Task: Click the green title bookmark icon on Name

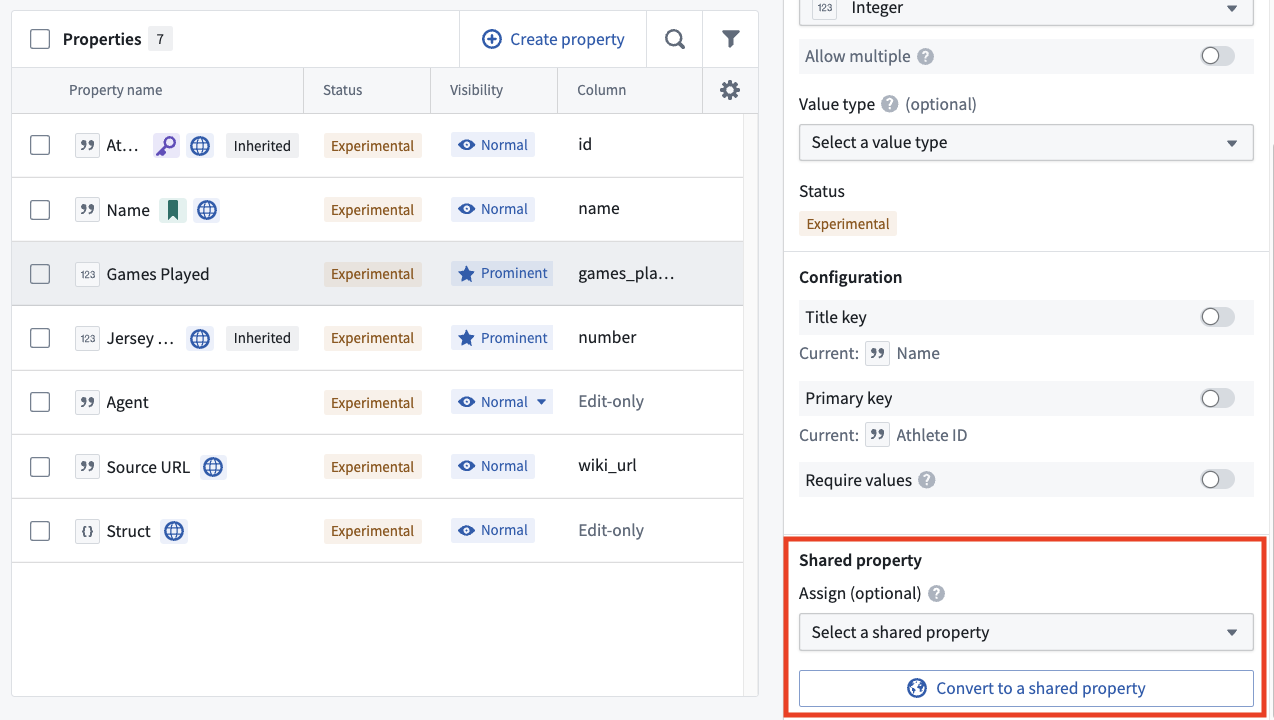Action: tap(173, 210)
